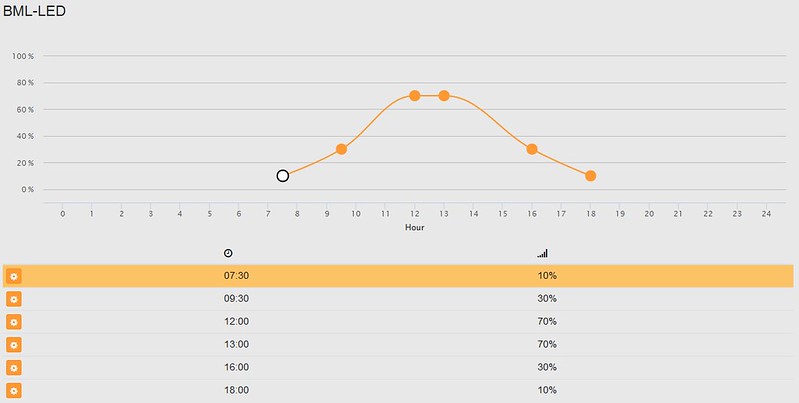Click the 30% value in 09:30 row

(547, 299)
